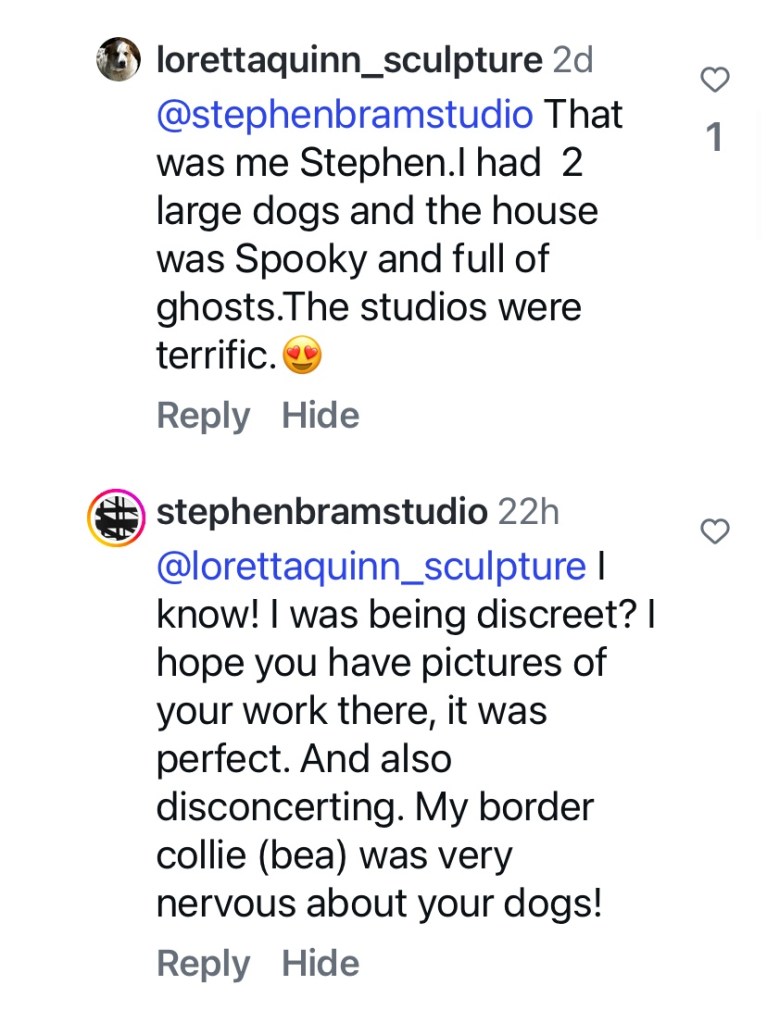This screenshot has width=767, height=1023.
Task: Open lorettaquinn_sculpture's dog profile picture
Action: click(118, 61)
